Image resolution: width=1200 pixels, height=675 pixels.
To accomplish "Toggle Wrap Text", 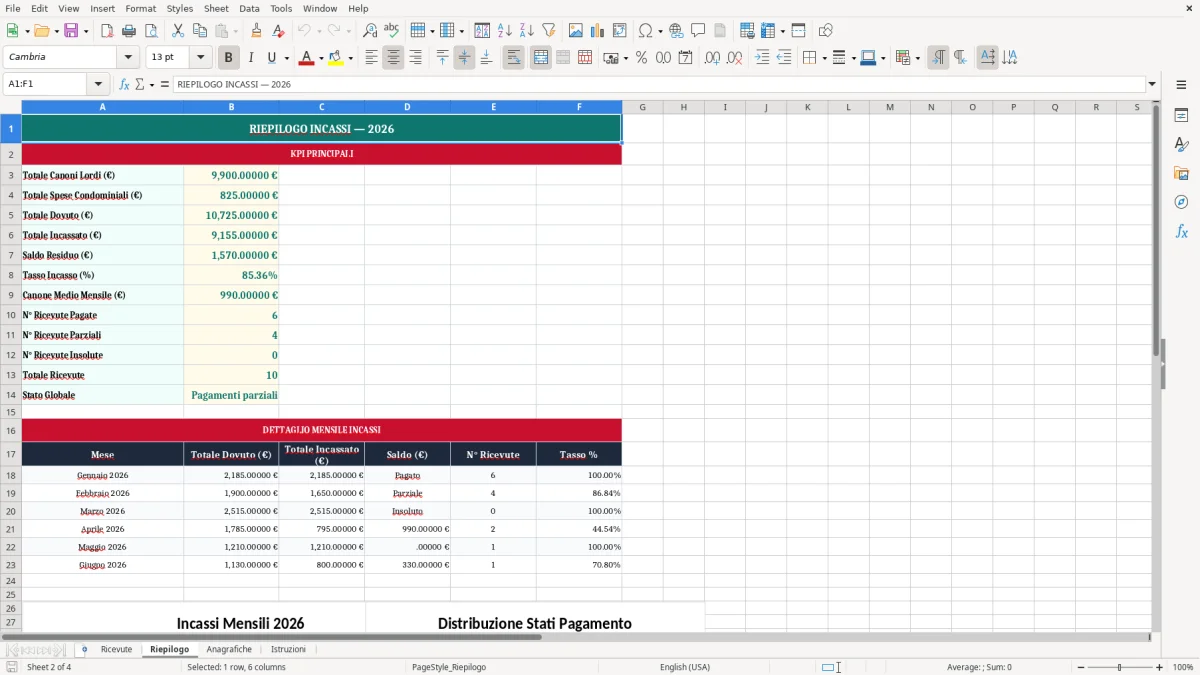I will click(513, 58).
